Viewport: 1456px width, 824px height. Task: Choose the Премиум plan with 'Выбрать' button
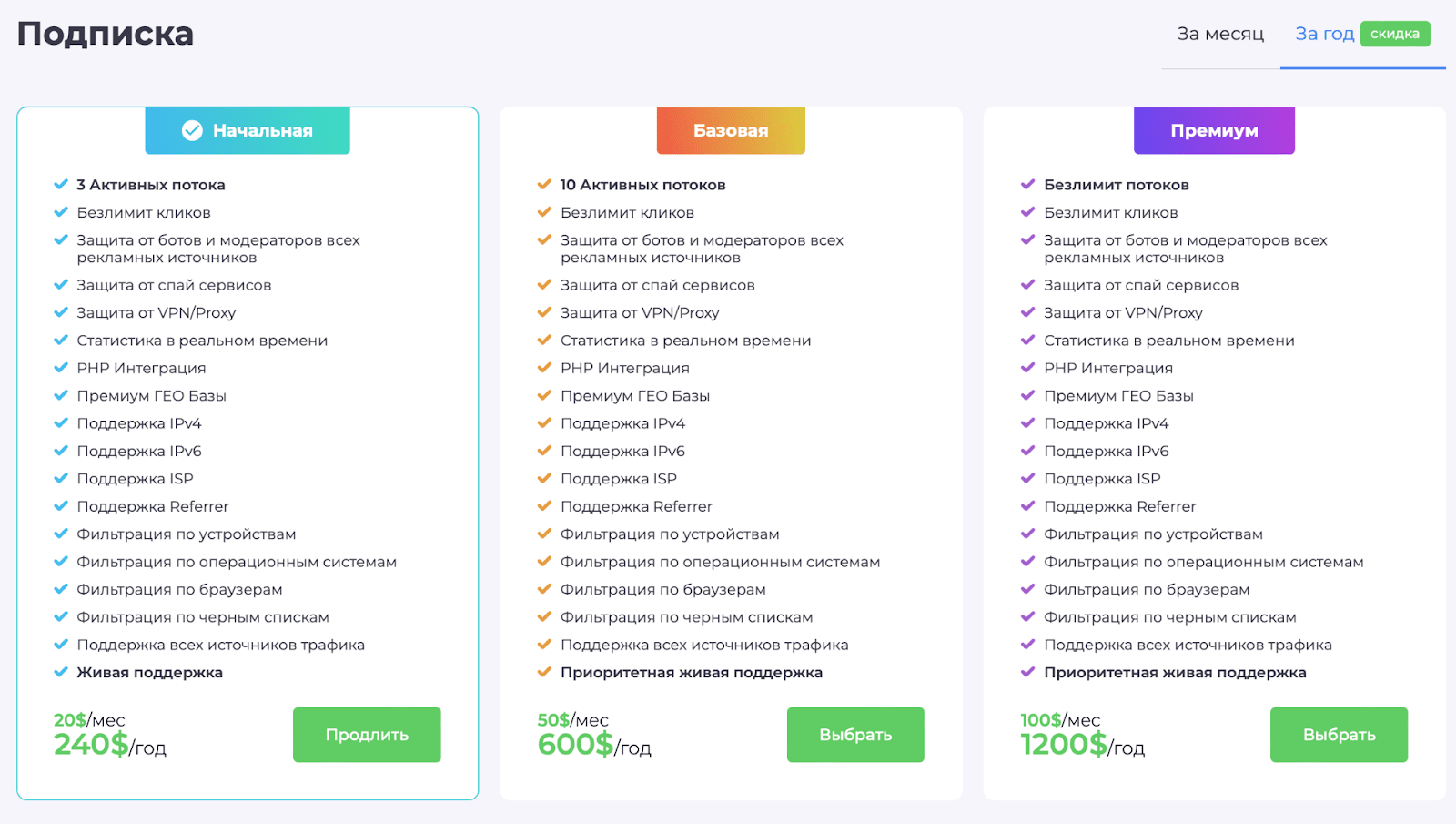pyautogui.click(x=1339, y=735)
